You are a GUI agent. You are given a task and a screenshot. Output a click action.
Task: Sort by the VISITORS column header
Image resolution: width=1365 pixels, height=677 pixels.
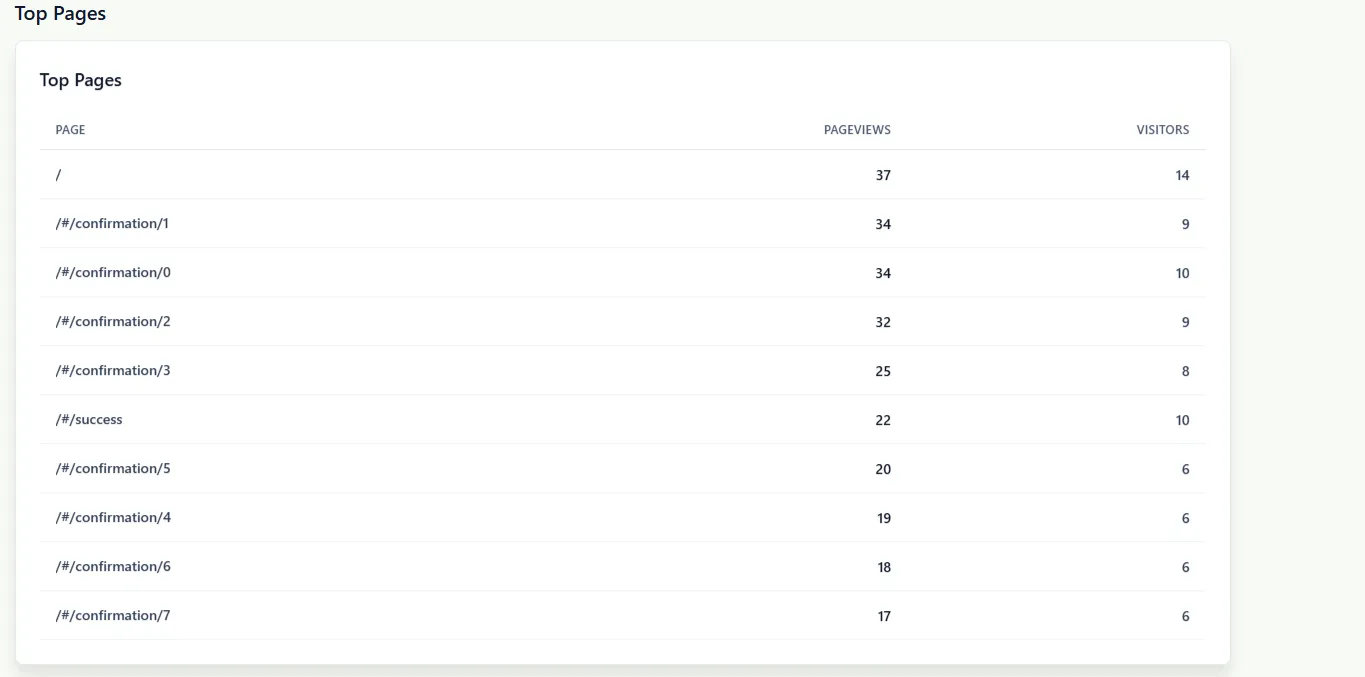[1162, 129]
